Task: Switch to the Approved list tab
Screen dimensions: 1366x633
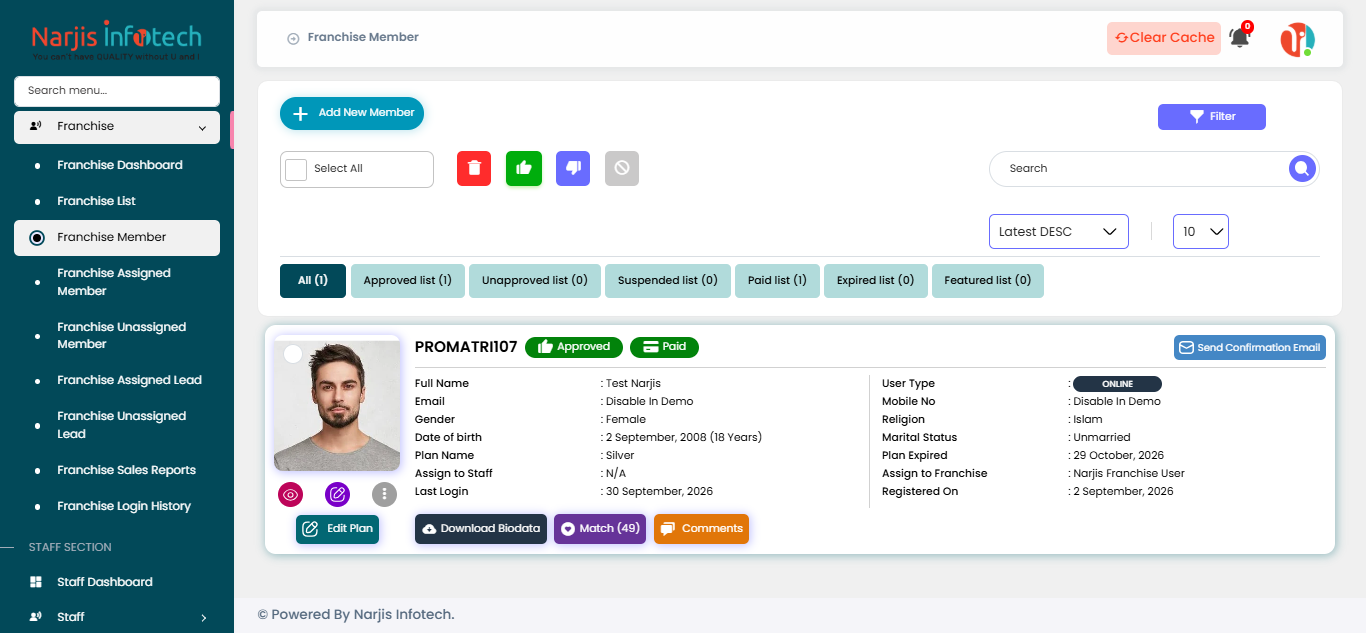Action: tap(408, 281)
